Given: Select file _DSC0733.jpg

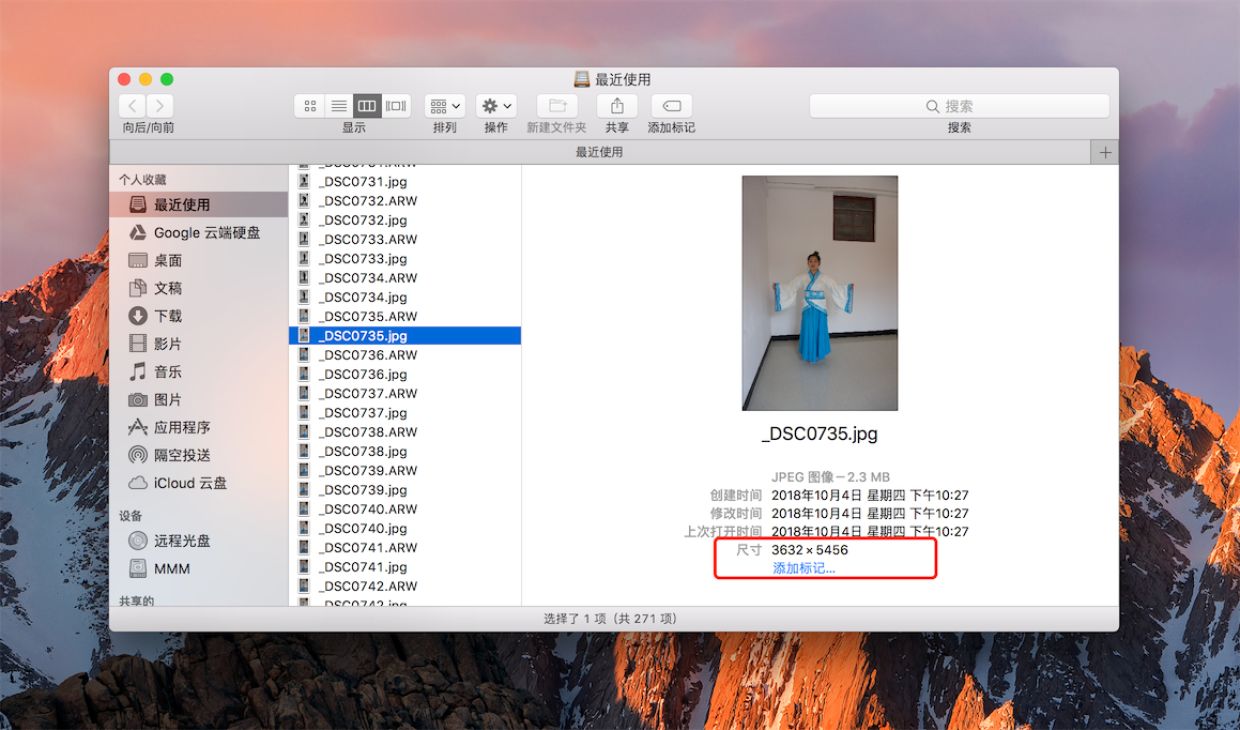Looking at the screenshot, I should [x=405, y=259].
